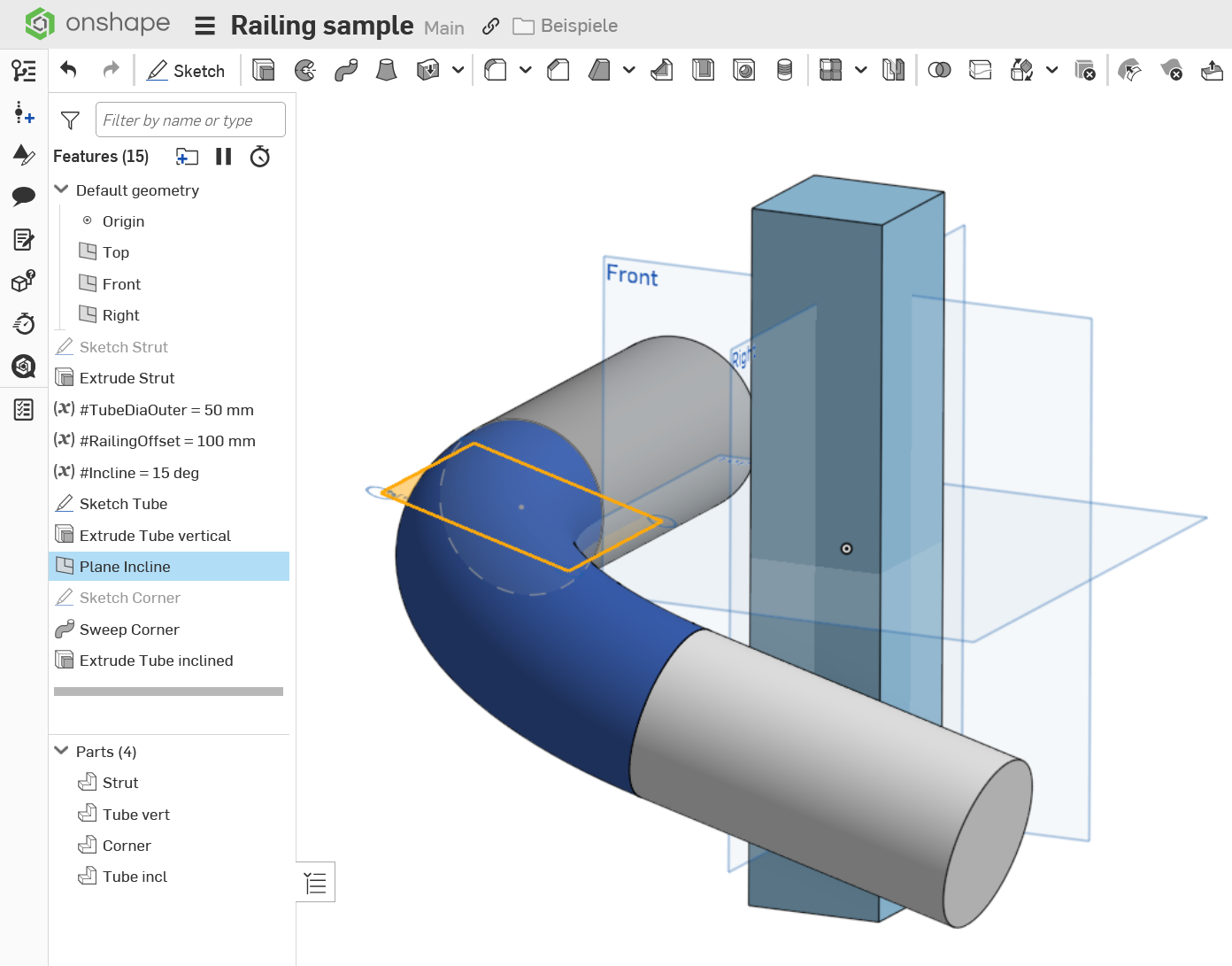Select the Revolve tool
Image resolution: width=1232 pixels, height=966 pixels.
(x=305, y=70)
